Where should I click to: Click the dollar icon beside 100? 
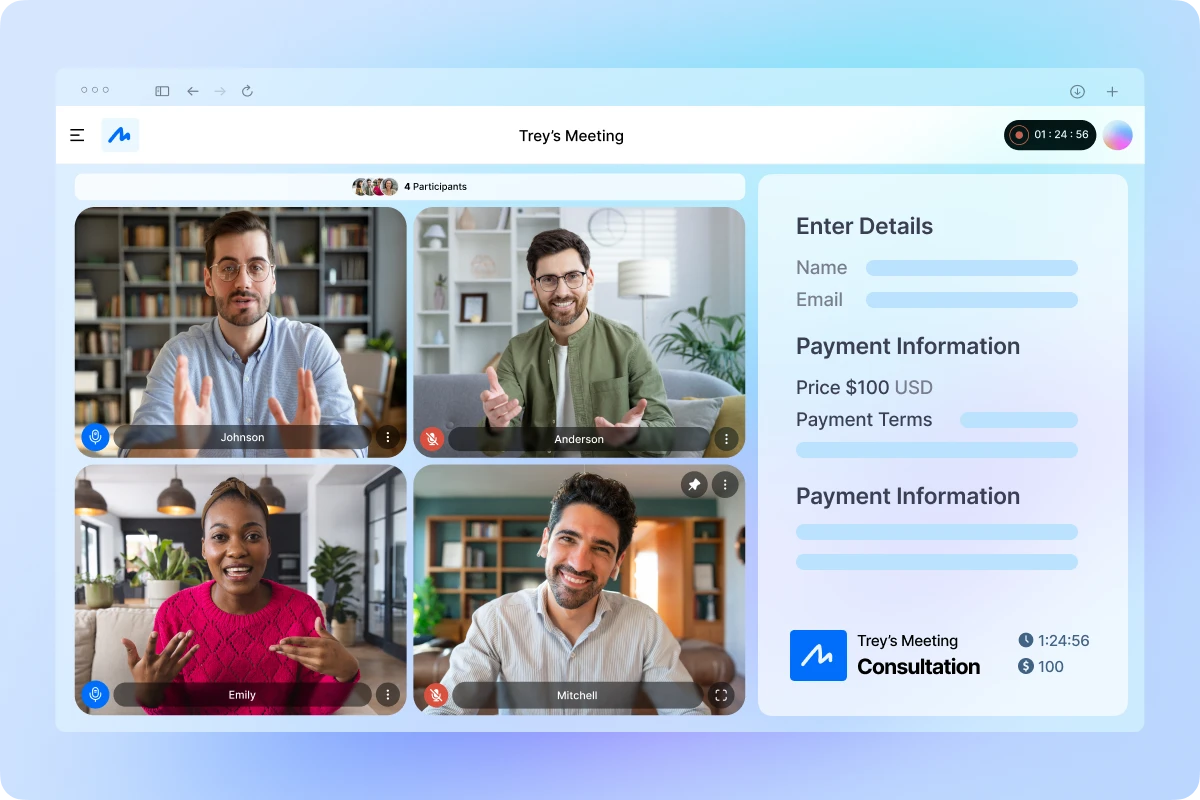(x=1027, y=666)
